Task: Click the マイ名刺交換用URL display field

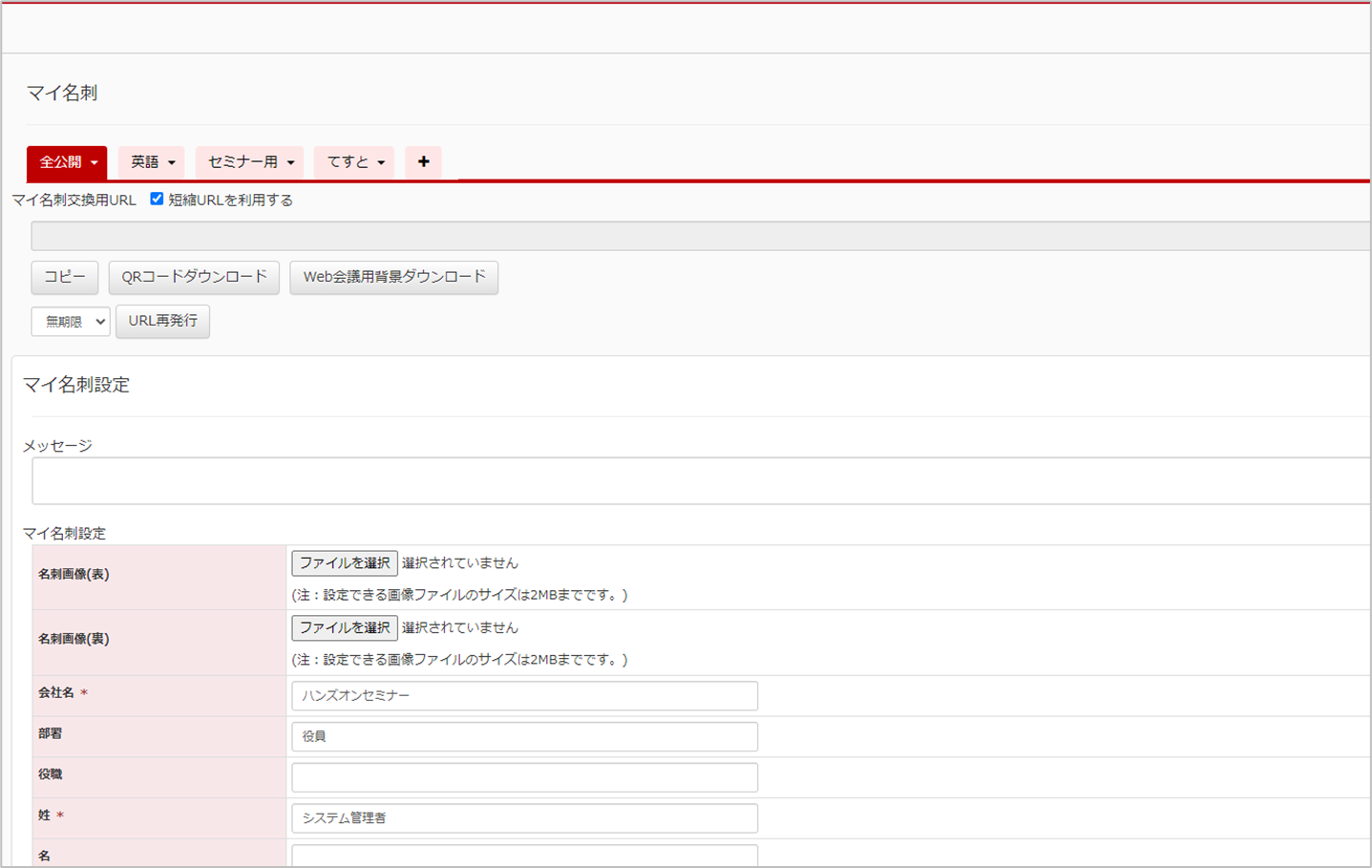Action: [x=701, y=236]
